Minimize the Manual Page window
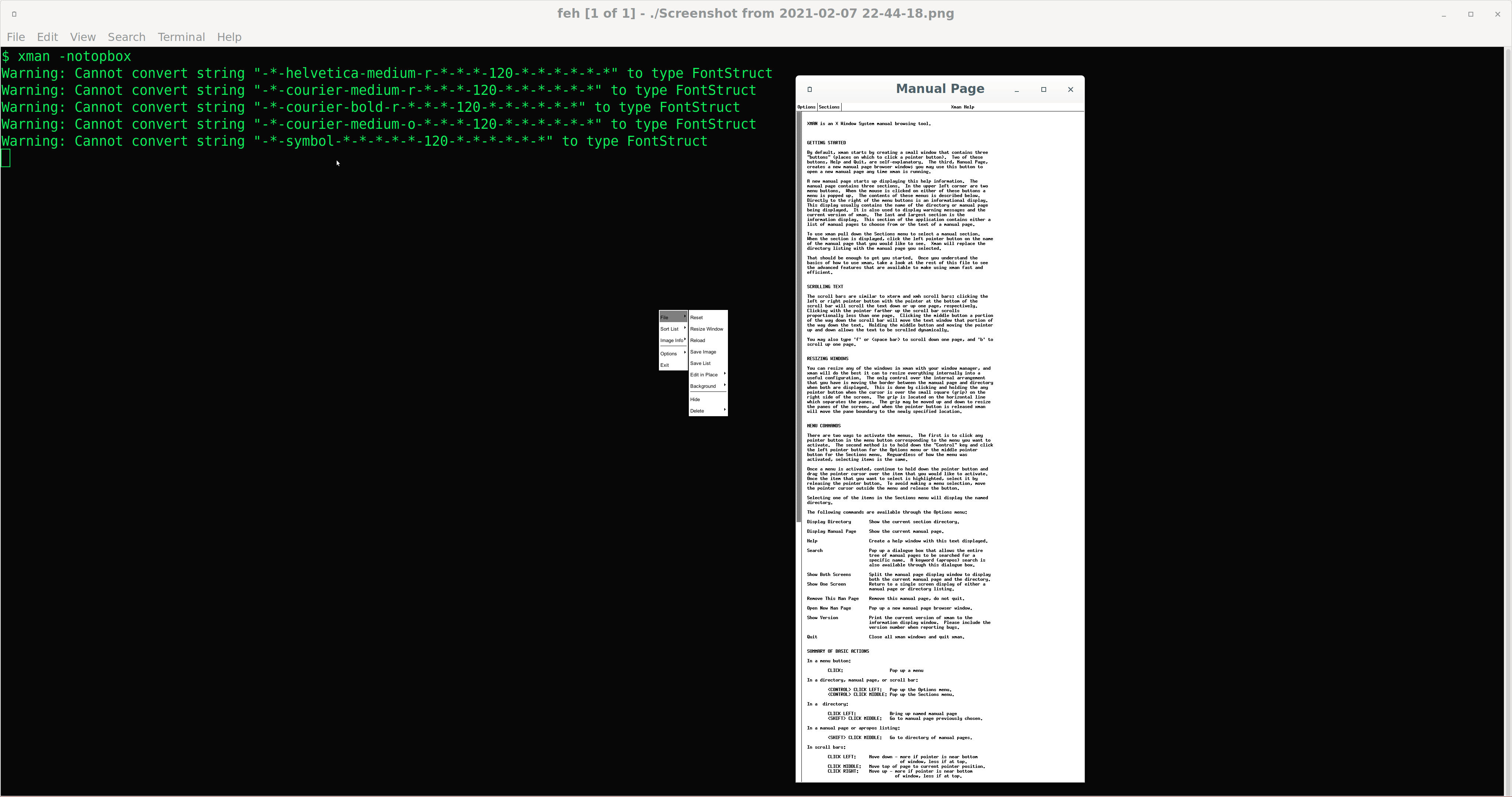This screenshot has width=1512, height=797. [x=1016, y=90]
